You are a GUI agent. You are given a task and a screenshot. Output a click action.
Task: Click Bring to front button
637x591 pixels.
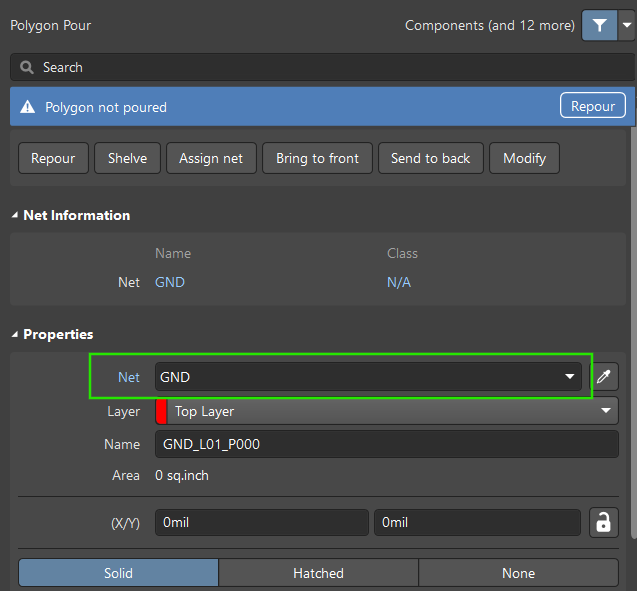pyautogui.click(x=317, y=158)
